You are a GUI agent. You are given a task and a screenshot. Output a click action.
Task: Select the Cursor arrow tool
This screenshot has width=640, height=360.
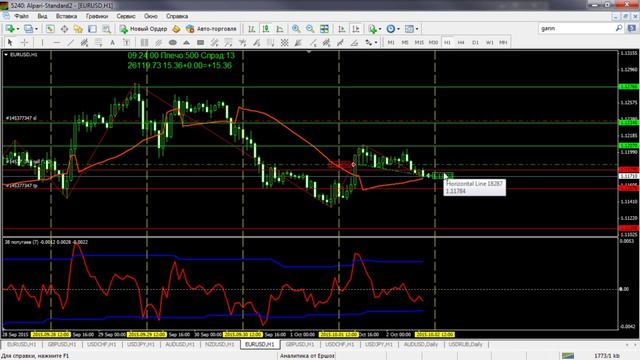coord(10,42)
